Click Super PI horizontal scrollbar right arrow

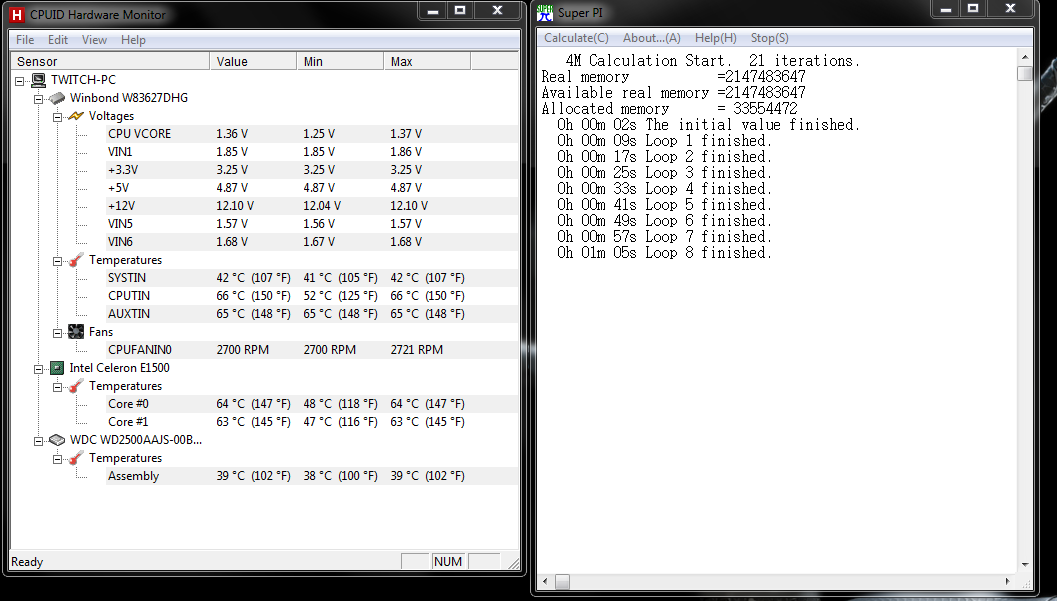click(1008, 581)
